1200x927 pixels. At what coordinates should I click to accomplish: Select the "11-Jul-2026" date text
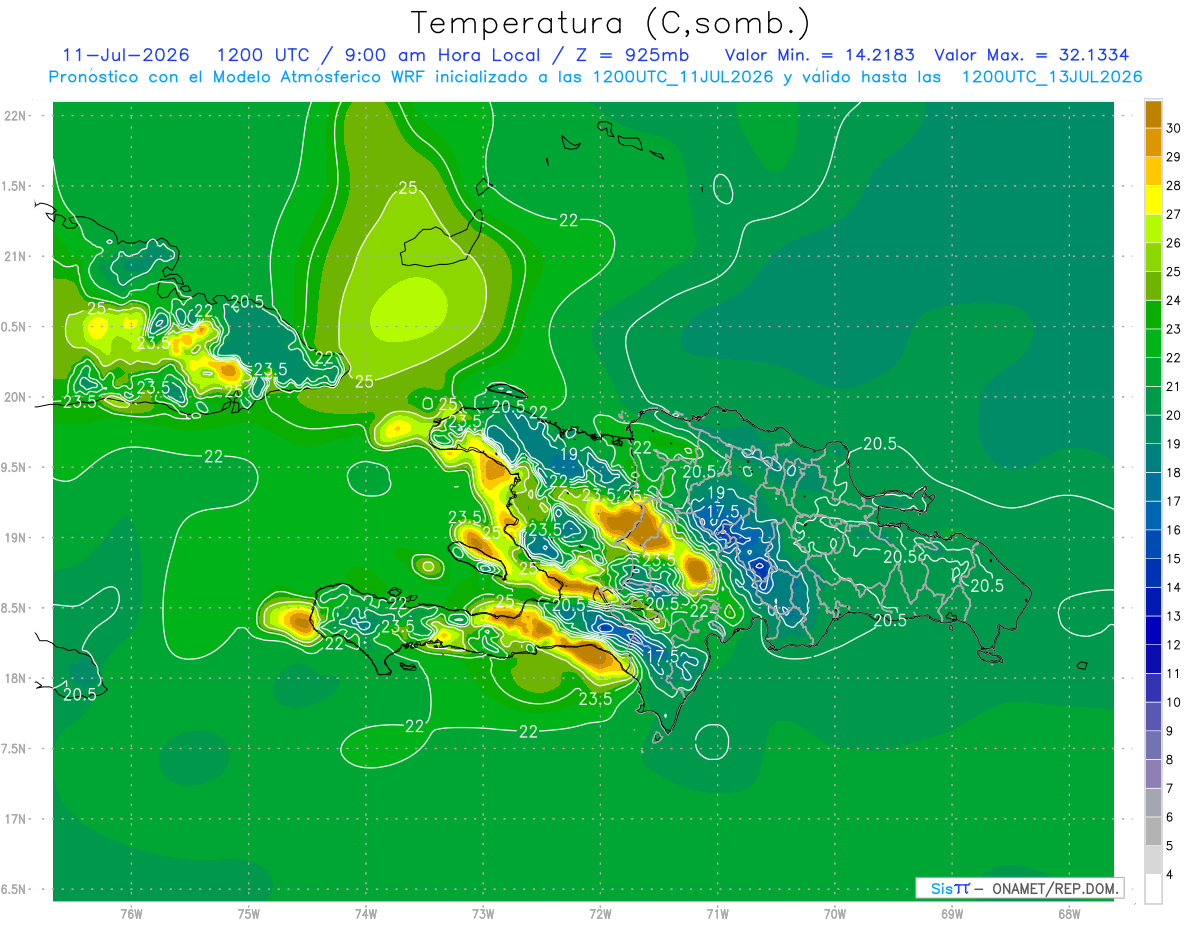[126, 55]
